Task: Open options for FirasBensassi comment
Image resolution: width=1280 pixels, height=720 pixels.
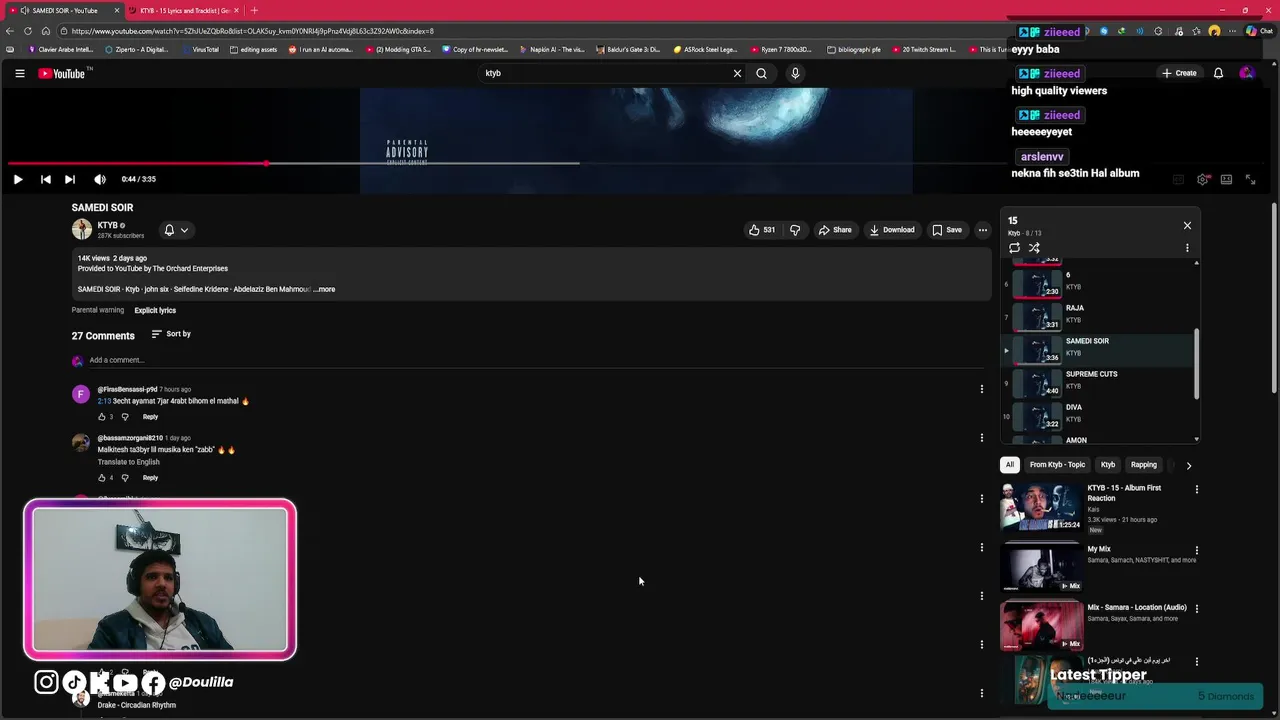Action: point(981,389)
